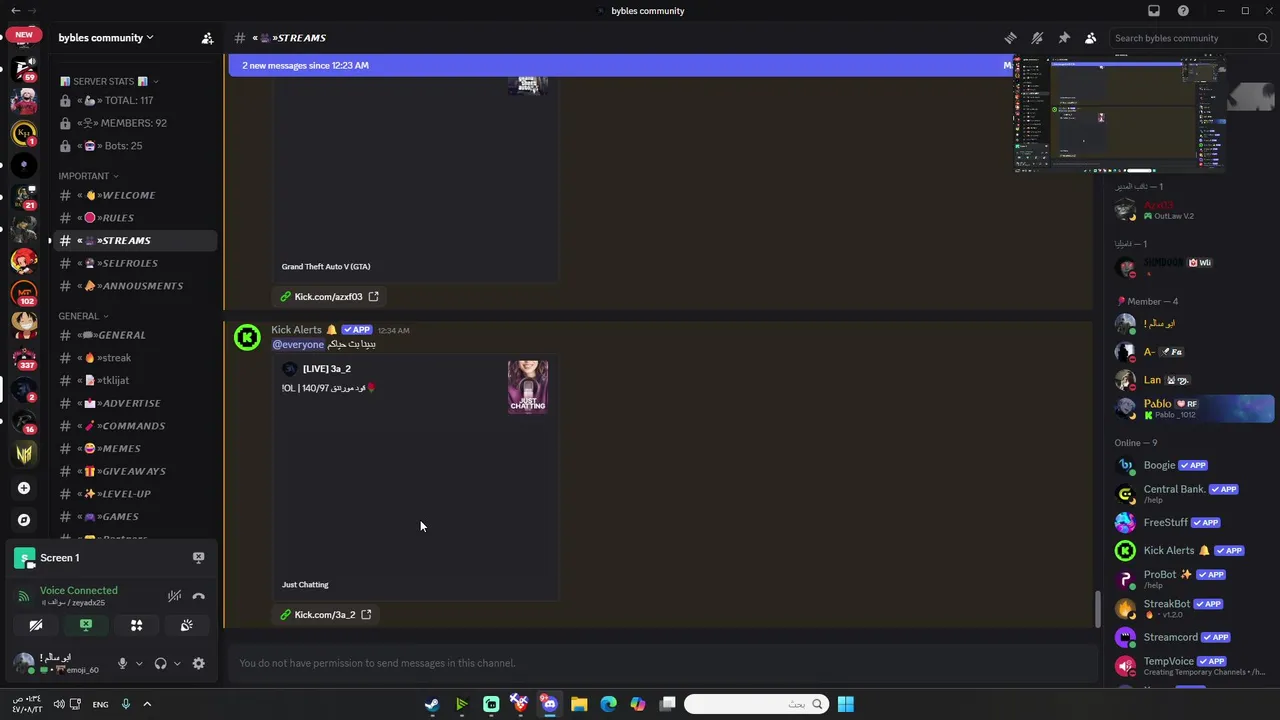Open Central Bank. in member list
Image resolution: width=1280 pixels, height=720 pixels.
[x=1194, y=494]
